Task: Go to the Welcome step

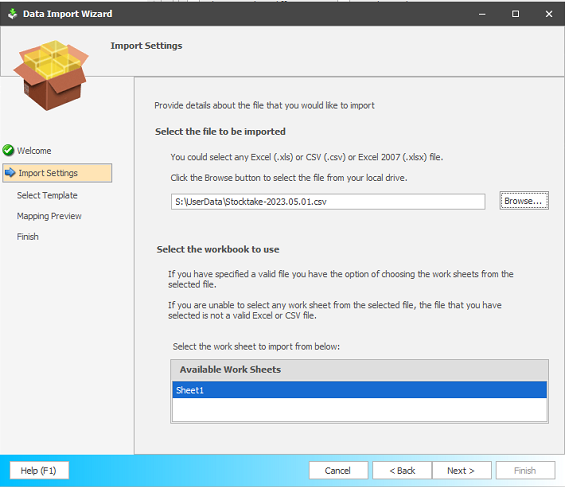Action: pos(34,151)
